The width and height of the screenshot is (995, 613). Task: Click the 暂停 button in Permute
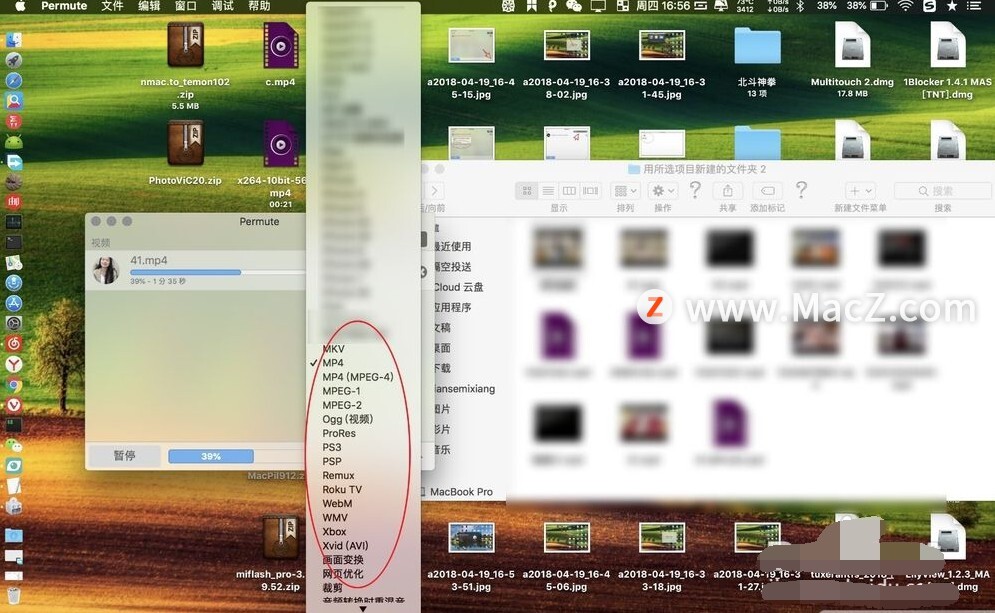(x=124, y=456)
